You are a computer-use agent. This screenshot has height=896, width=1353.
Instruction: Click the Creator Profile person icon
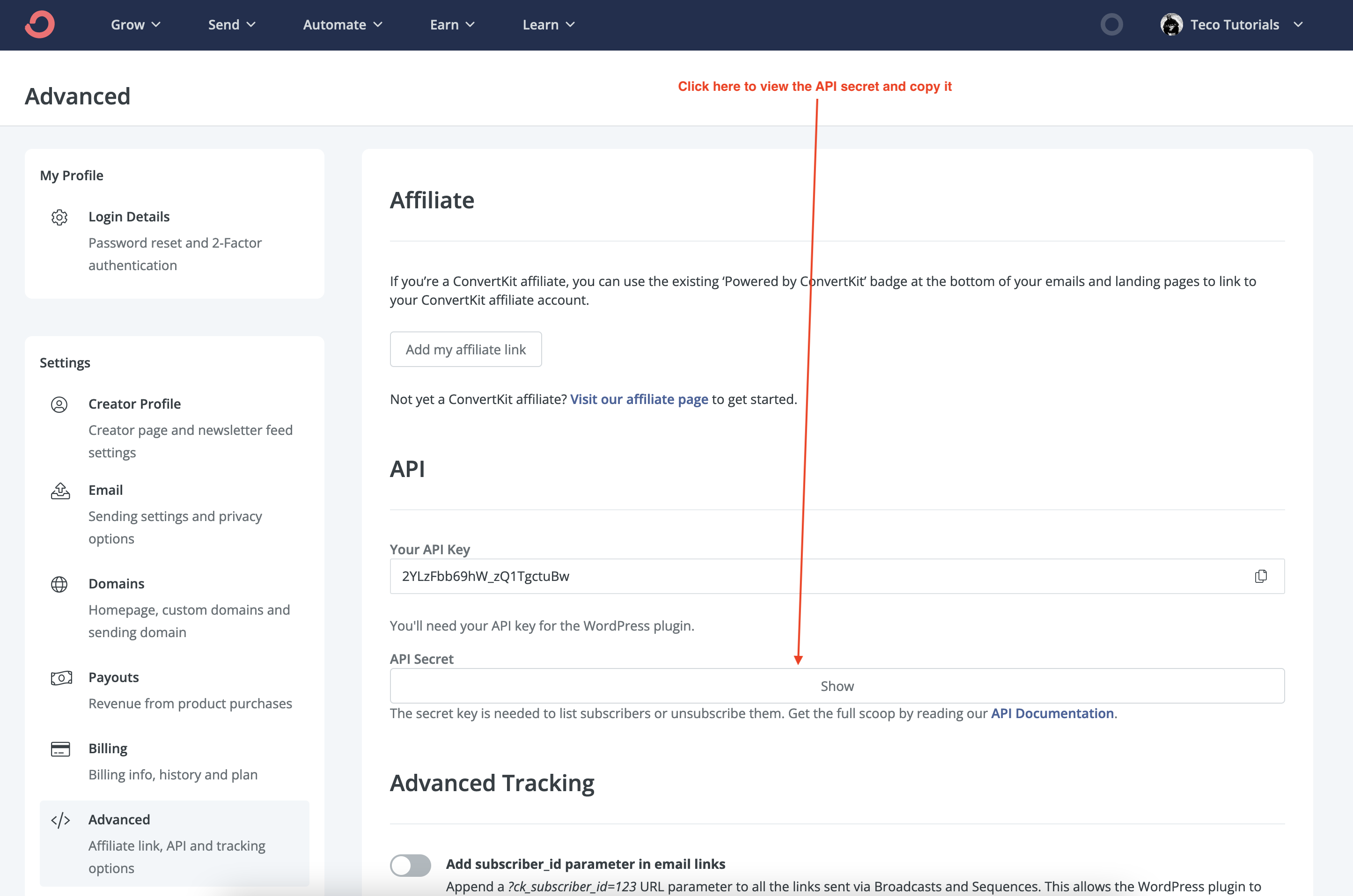[59, 404]
